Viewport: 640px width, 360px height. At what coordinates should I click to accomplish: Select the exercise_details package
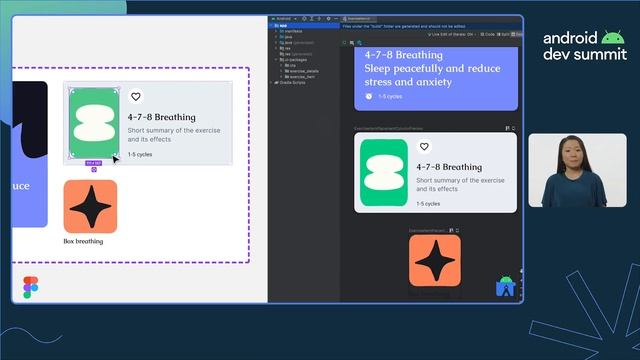pyautogui.click(x=302, y=71)
